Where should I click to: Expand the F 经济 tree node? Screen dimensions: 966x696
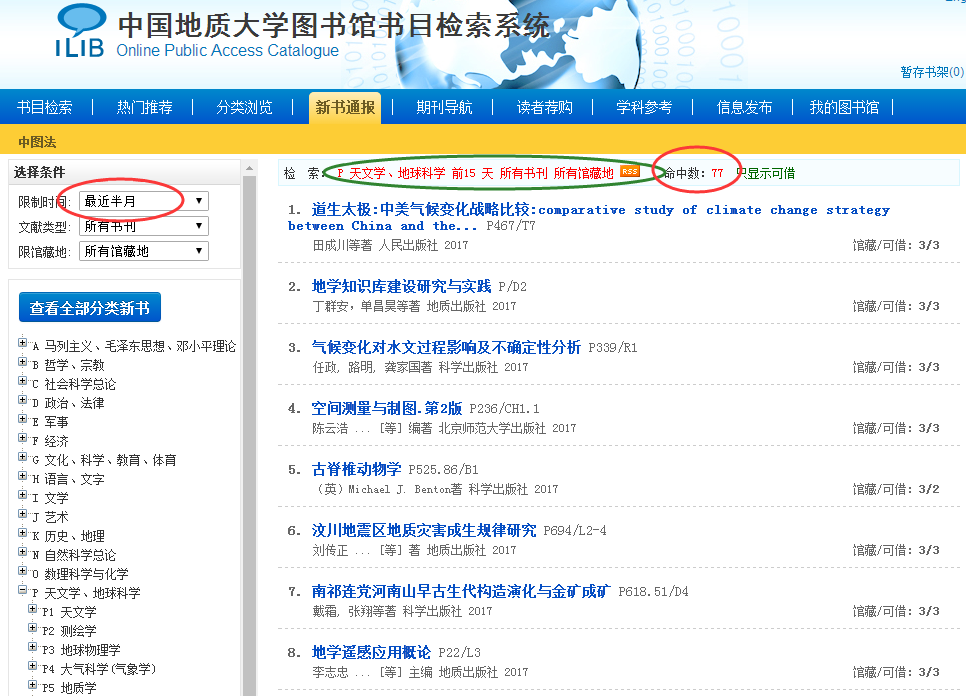click(22, 440)
